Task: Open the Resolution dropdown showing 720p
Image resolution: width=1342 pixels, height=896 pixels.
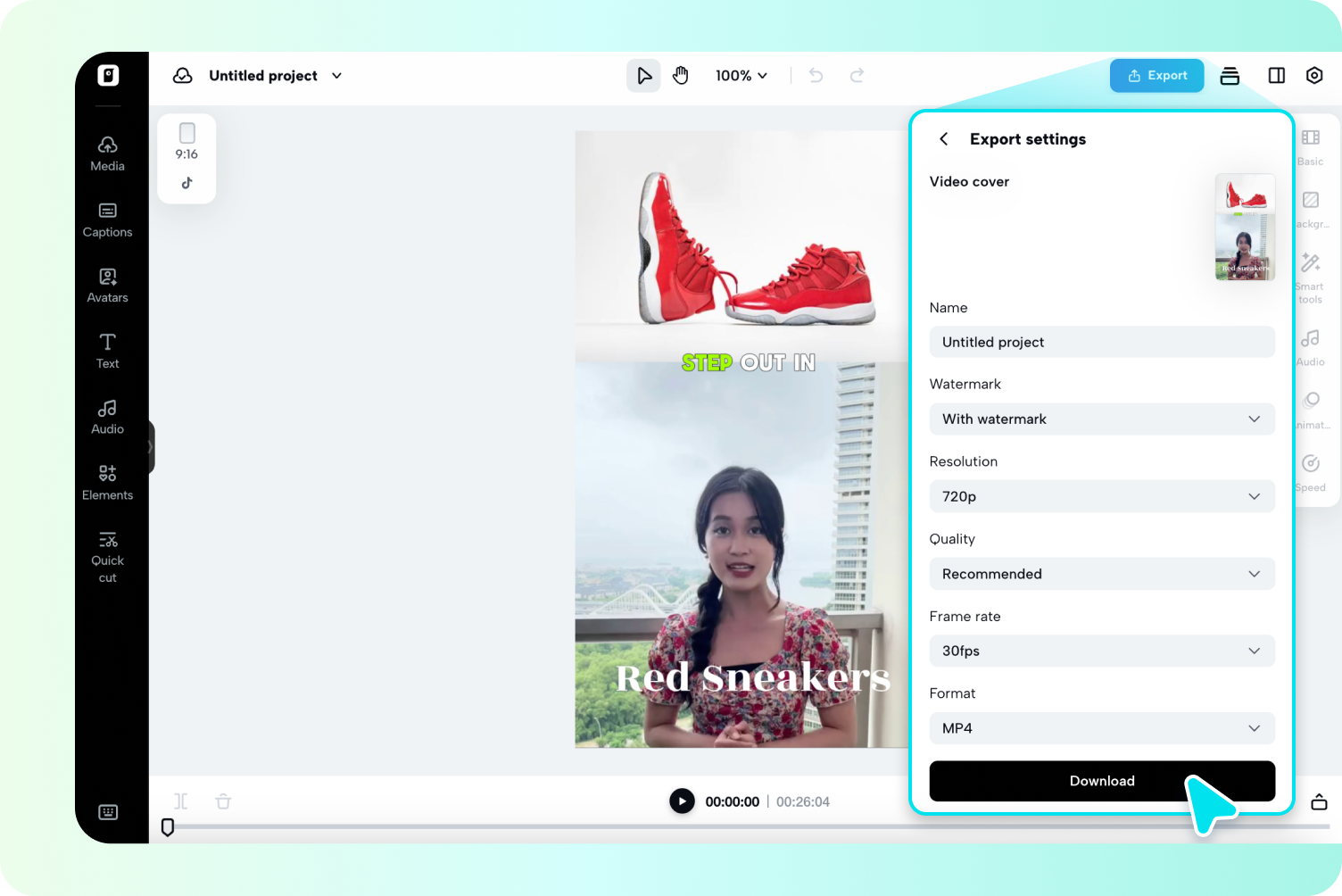Action: click(1102, 496)
